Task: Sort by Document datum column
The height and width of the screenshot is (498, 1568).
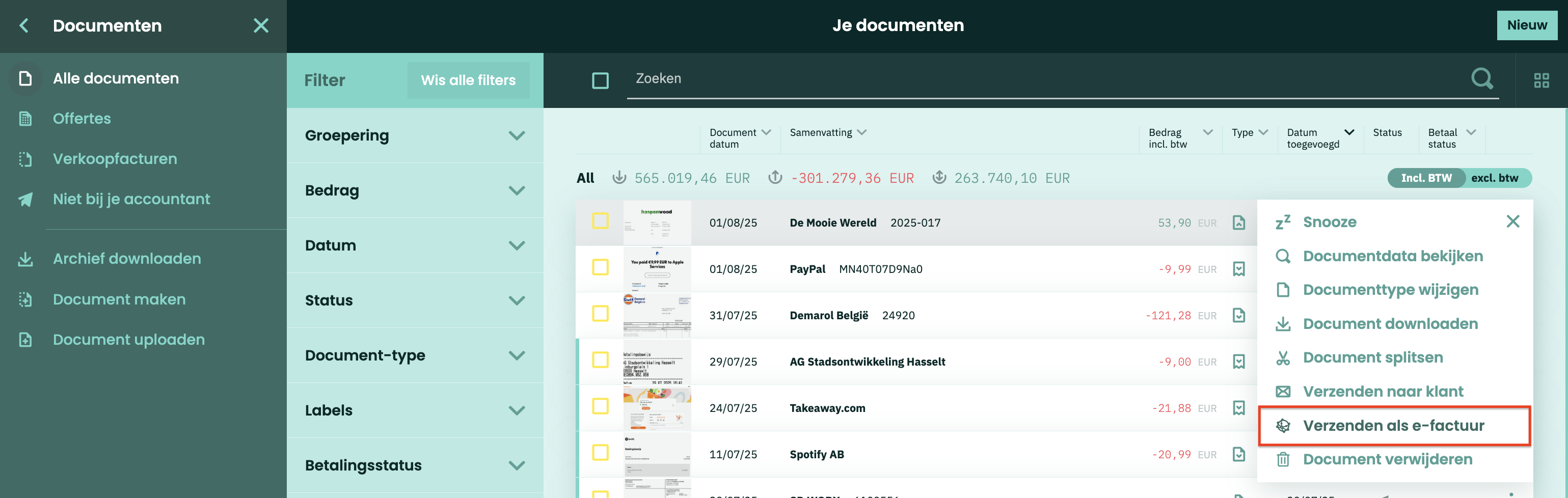Action: (x=740, y=138)
